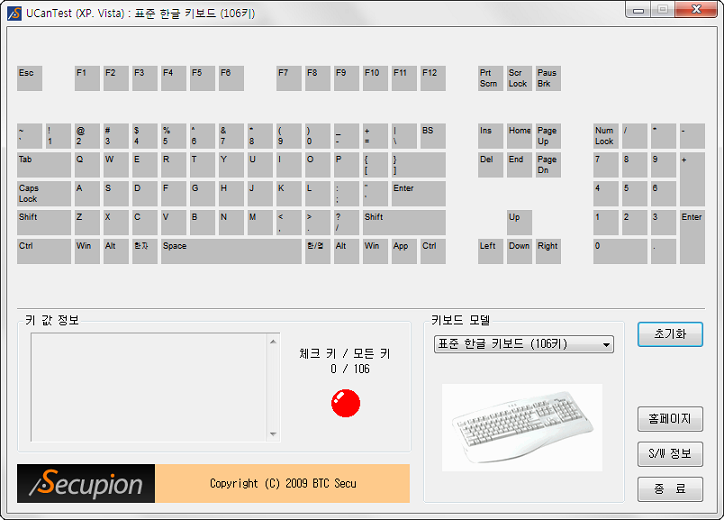Viewport: 724px width, 520px height.
Task: Click the P key tile
Action: [346, 165]
